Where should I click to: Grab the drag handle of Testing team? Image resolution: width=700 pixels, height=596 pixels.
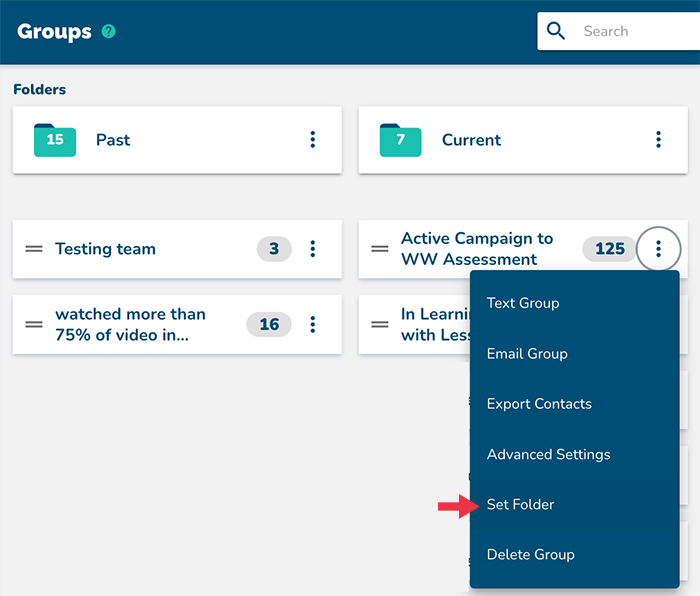(x=34, y=249)
